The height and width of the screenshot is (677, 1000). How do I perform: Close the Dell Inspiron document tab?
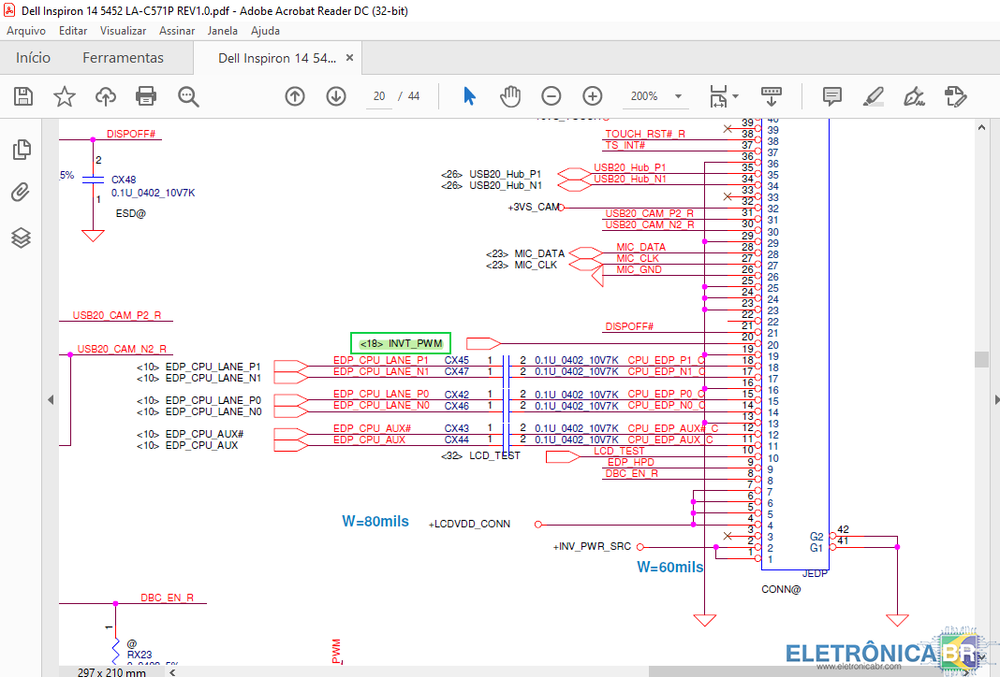pos(350,58)
